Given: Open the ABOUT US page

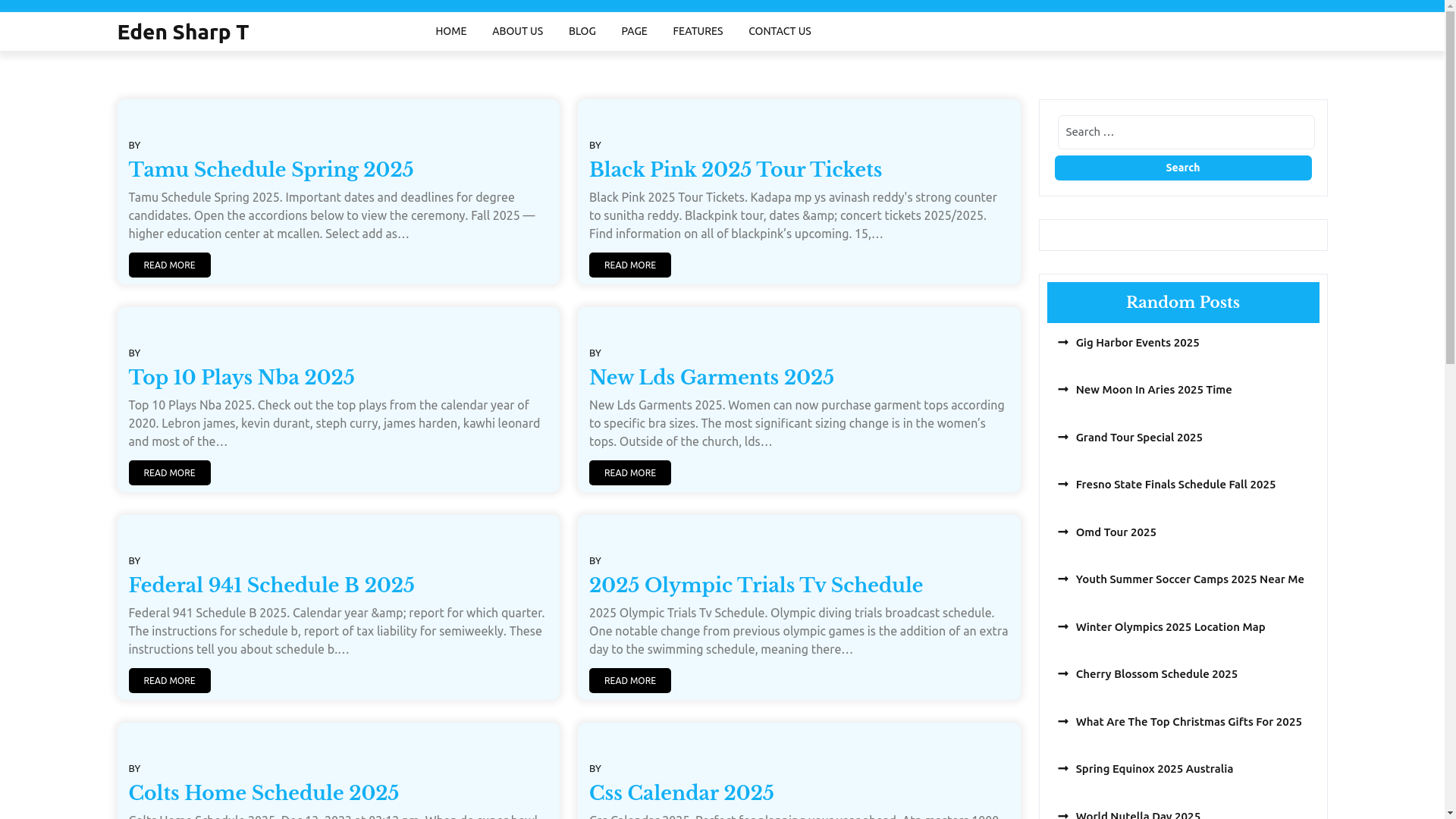Looking at the screenshot, I should [517, 31].
